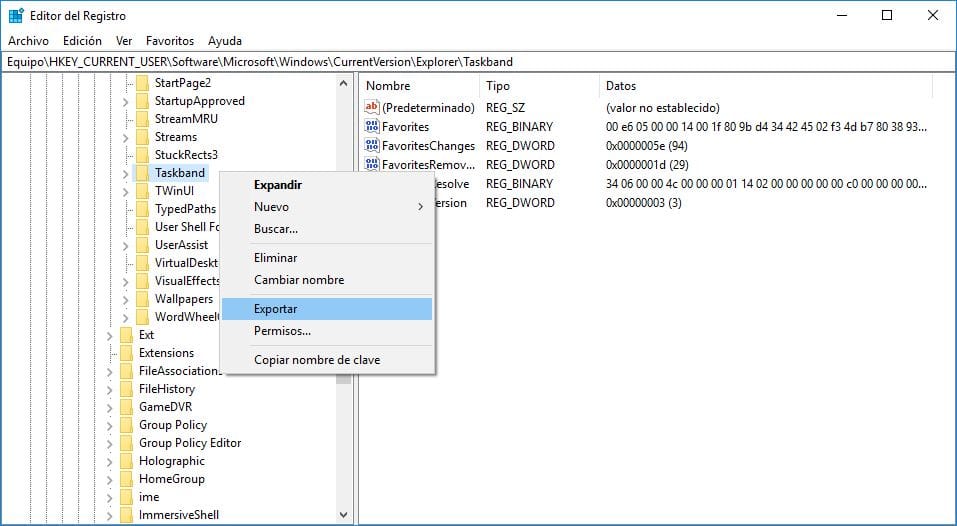The width and height of the screenshot is (957, 526).
Task: Click the tree pane scroll down arrow
Action: (344, 516)
